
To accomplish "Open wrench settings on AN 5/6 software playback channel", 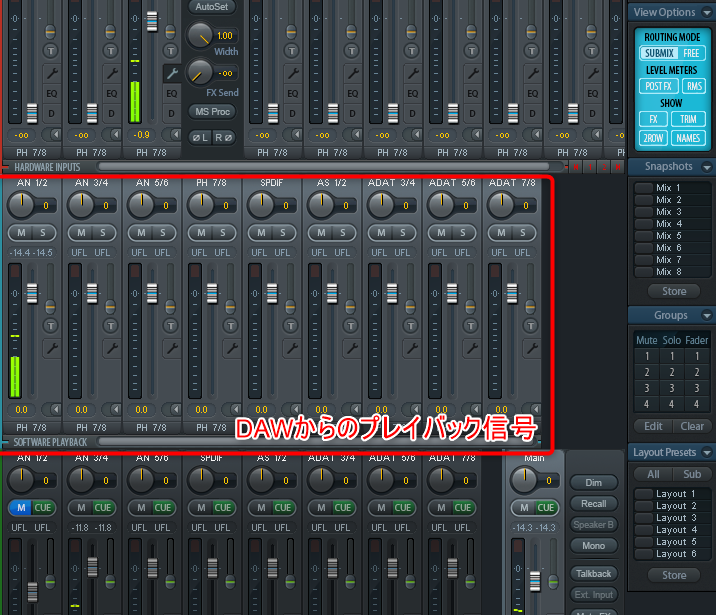I will (171, 348).
